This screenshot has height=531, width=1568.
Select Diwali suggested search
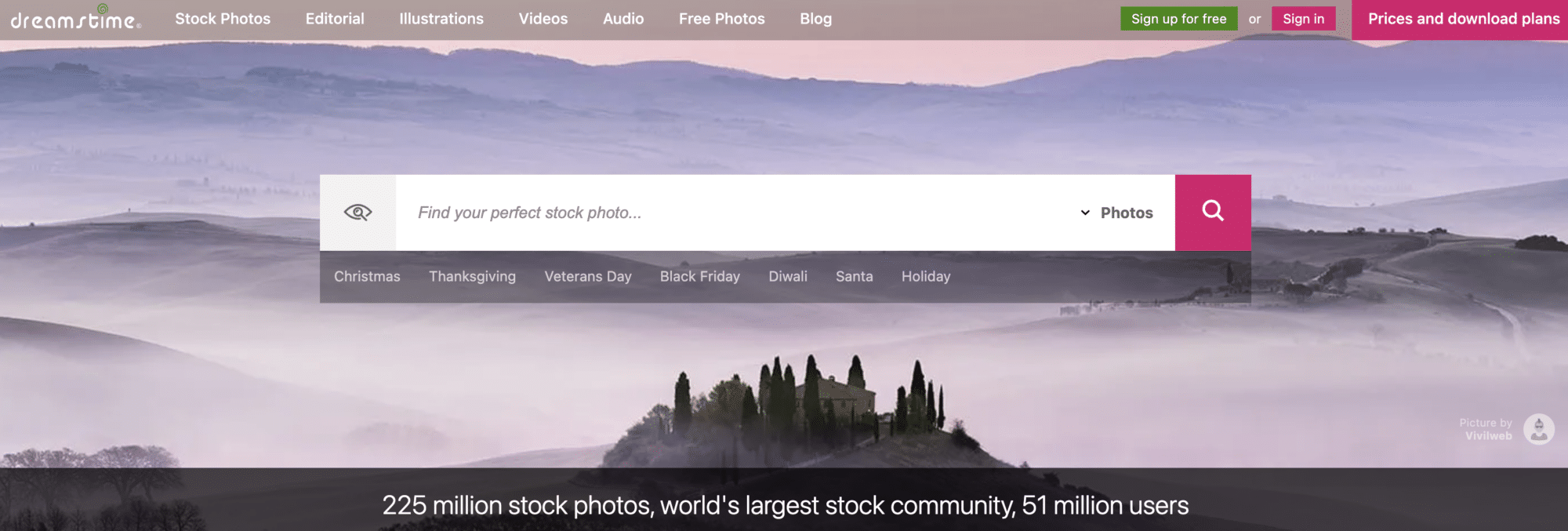(788, 277)
